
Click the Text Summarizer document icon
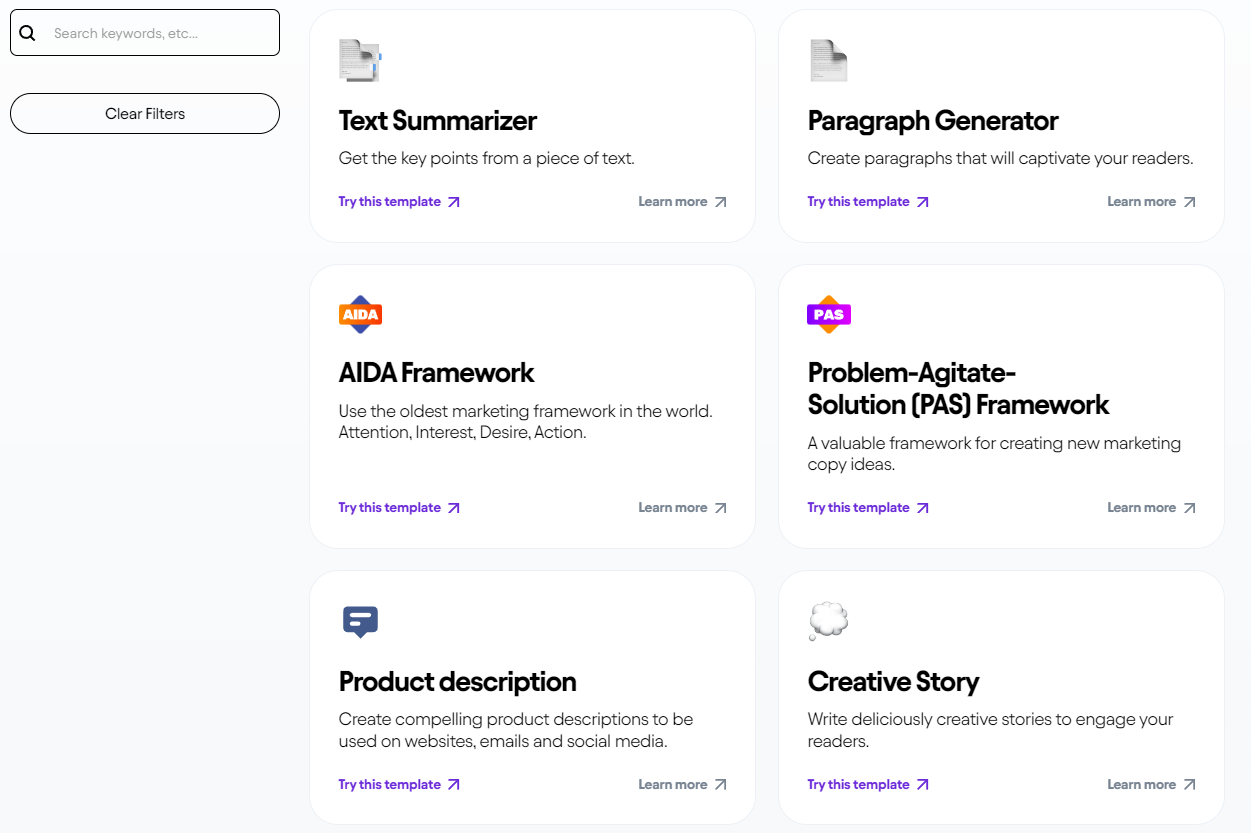pos(359,61)
